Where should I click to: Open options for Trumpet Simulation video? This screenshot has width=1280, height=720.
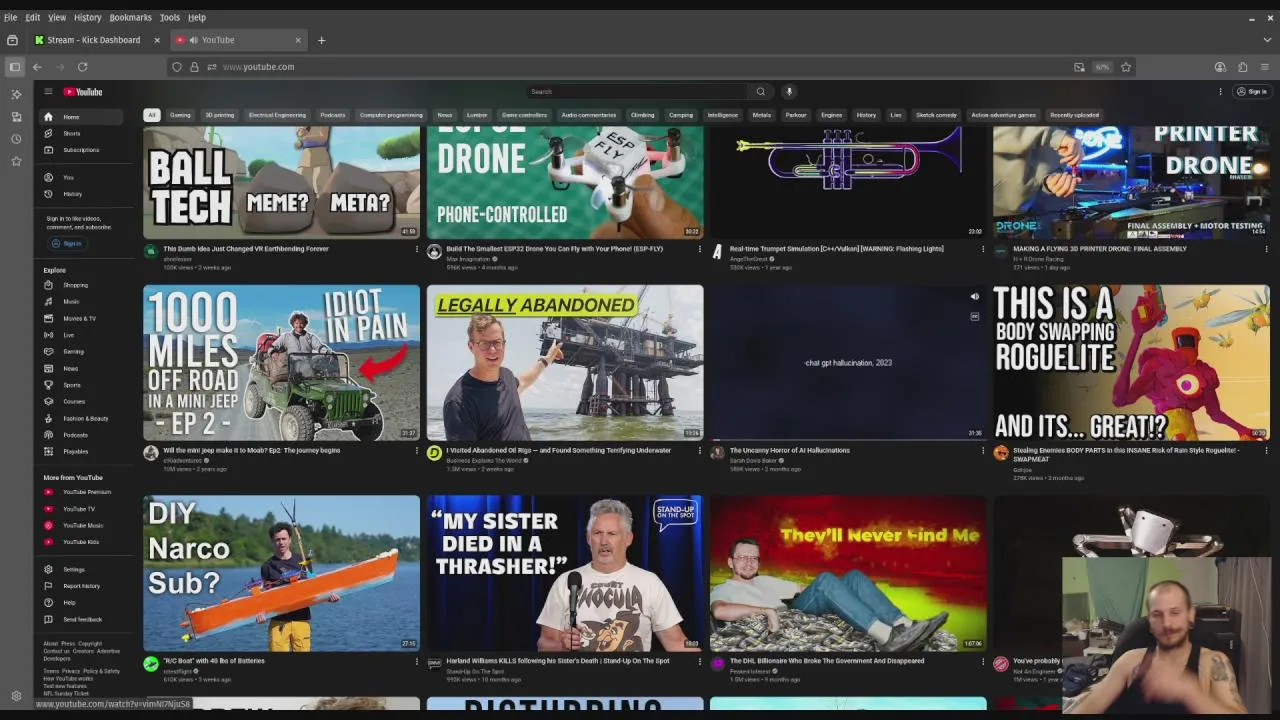(x=983, y=249)
